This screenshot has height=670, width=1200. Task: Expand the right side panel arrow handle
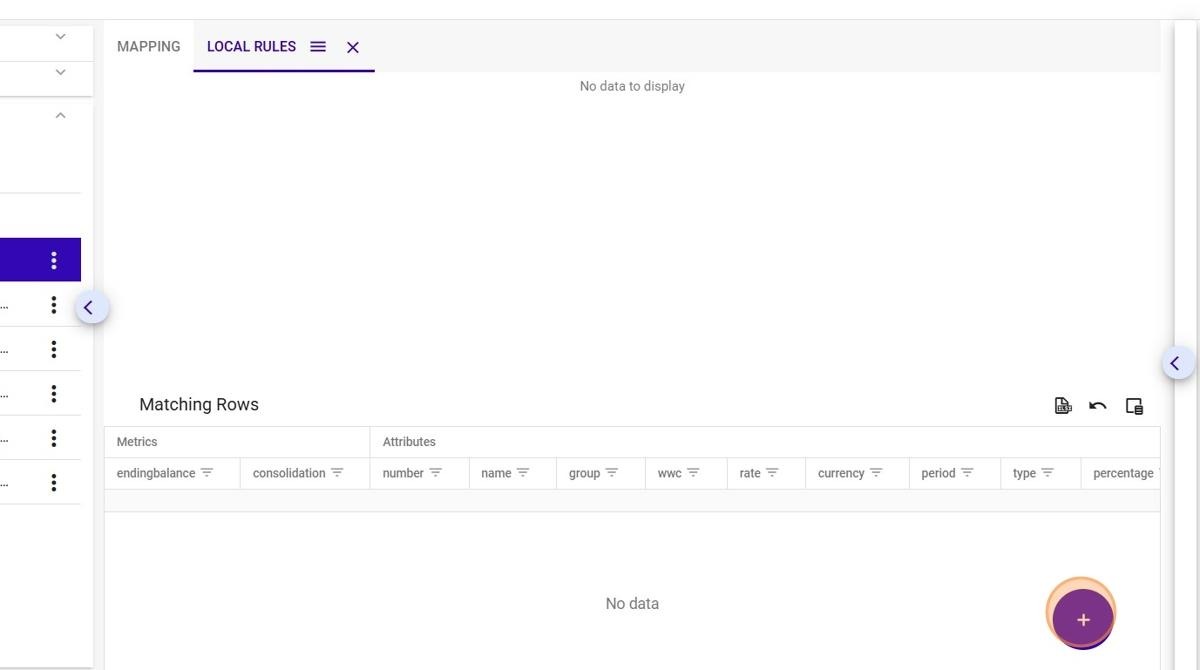pyautogui.click(x=1177, y=363)
